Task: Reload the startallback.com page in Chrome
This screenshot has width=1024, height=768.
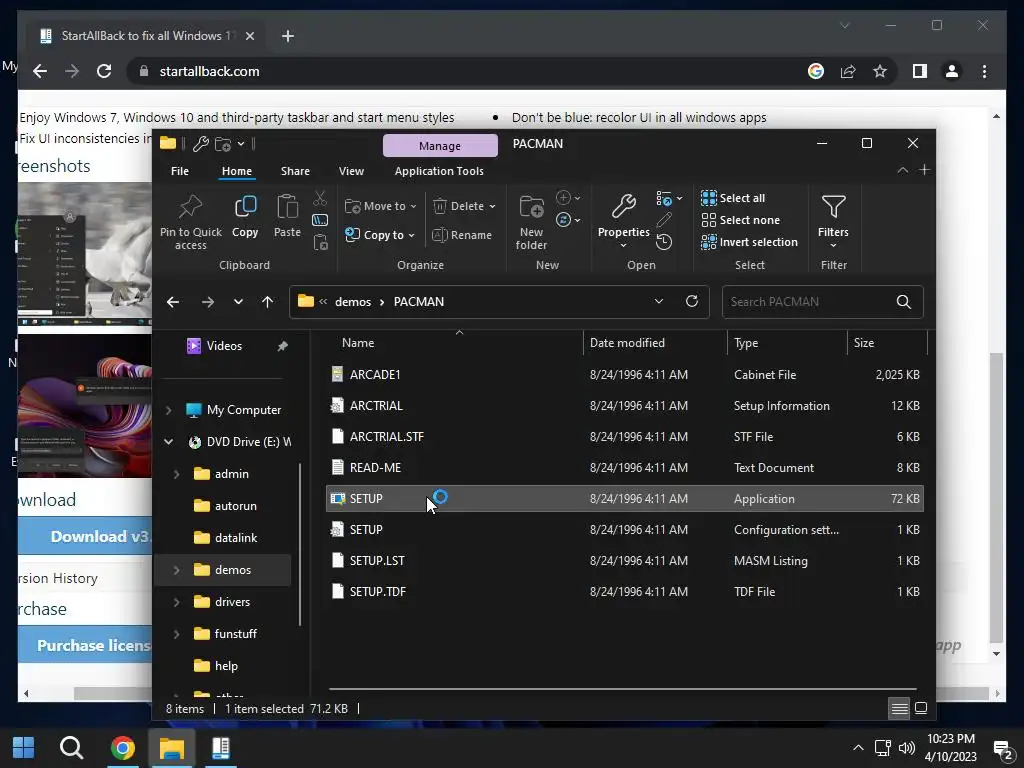Action: [x=104, y=71]
